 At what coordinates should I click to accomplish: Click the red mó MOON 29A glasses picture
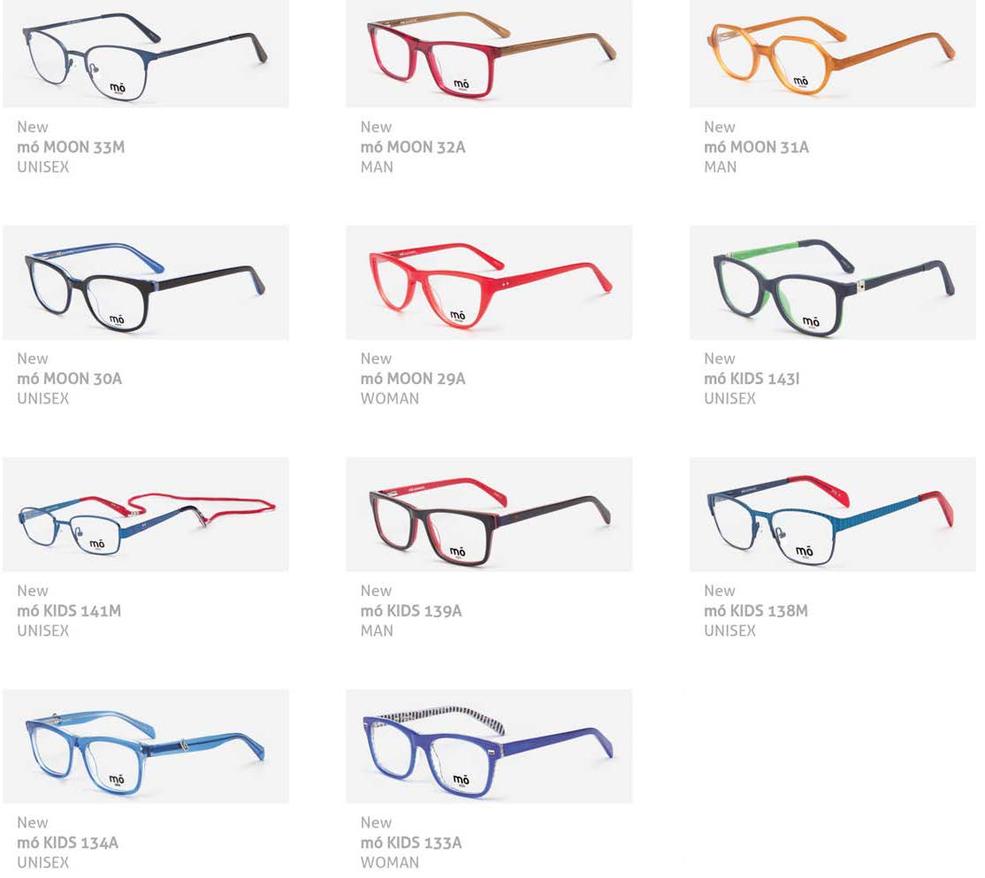(489, 283)
